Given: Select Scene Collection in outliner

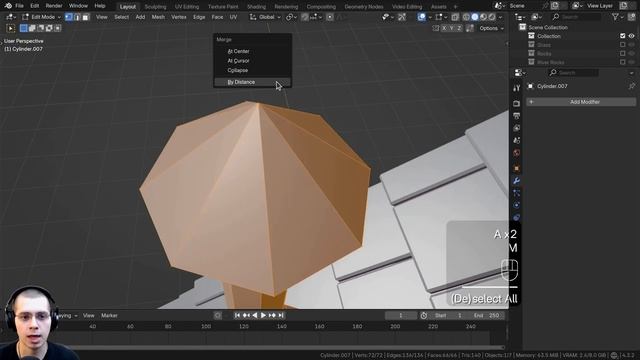Looking at the screenshot, I should 548,27.
